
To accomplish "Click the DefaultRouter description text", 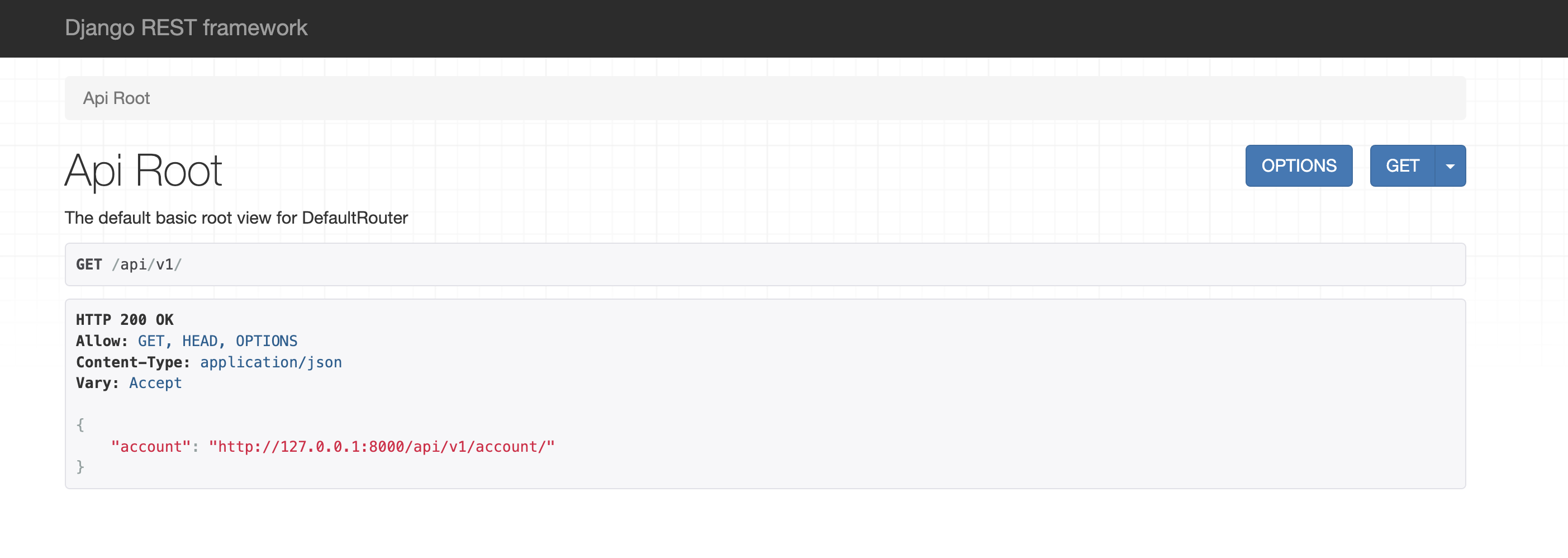I will coord(236,217).
